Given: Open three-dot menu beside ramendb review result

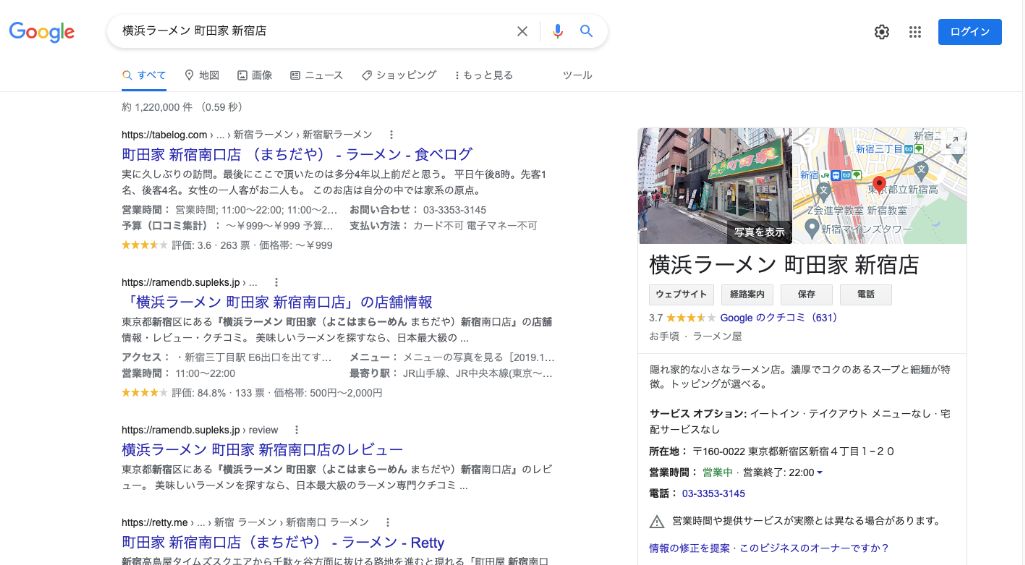Looking at the screenshot, I should [x=296, y=430].
